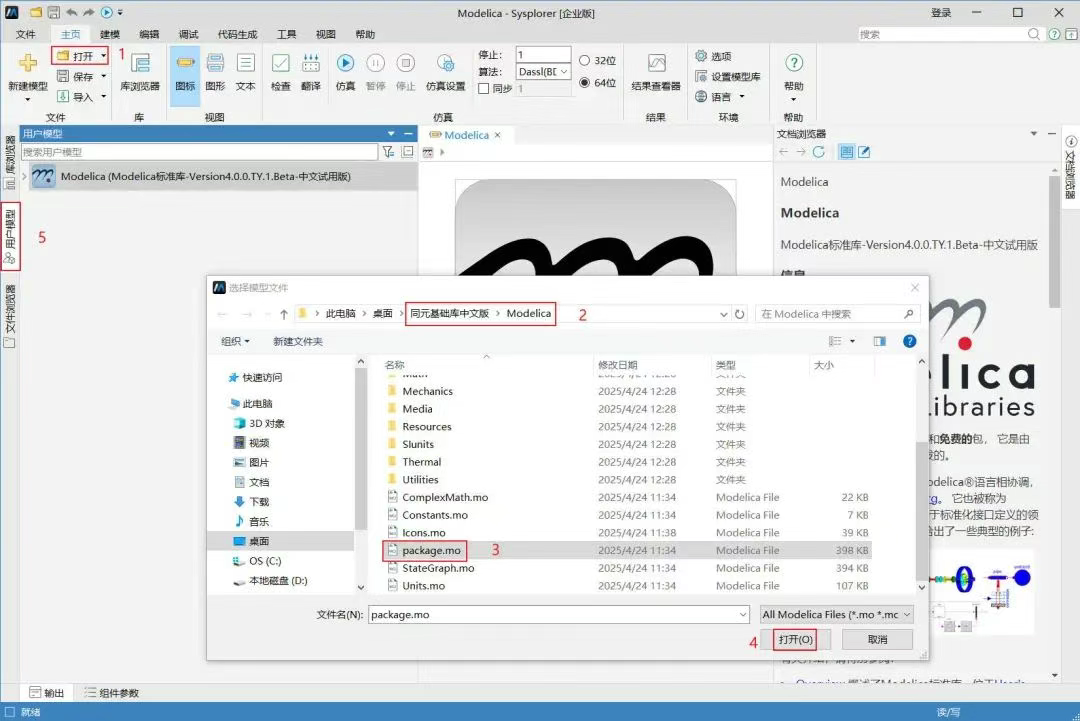Click the stop time (停止) input field
Viewport: 1080px width, 721px height.
click(x=543, y=54)
